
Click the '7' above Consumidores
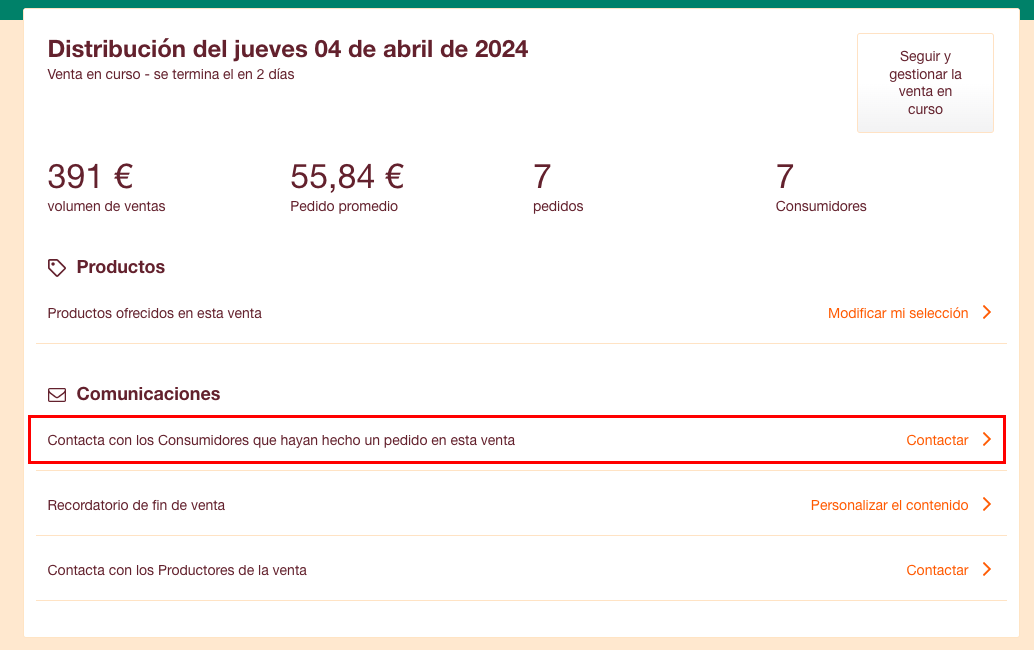[785, 177]
